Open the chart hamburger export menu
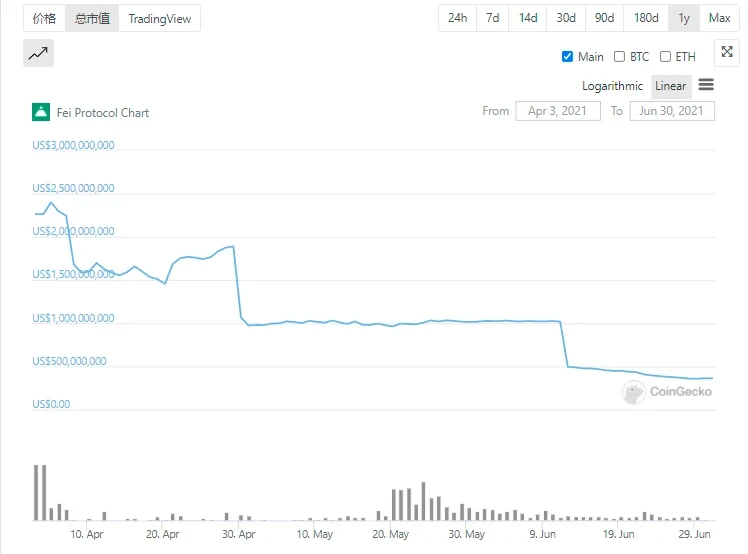The width and height of the screenshot is (748, 554). [x=706, y=86]
